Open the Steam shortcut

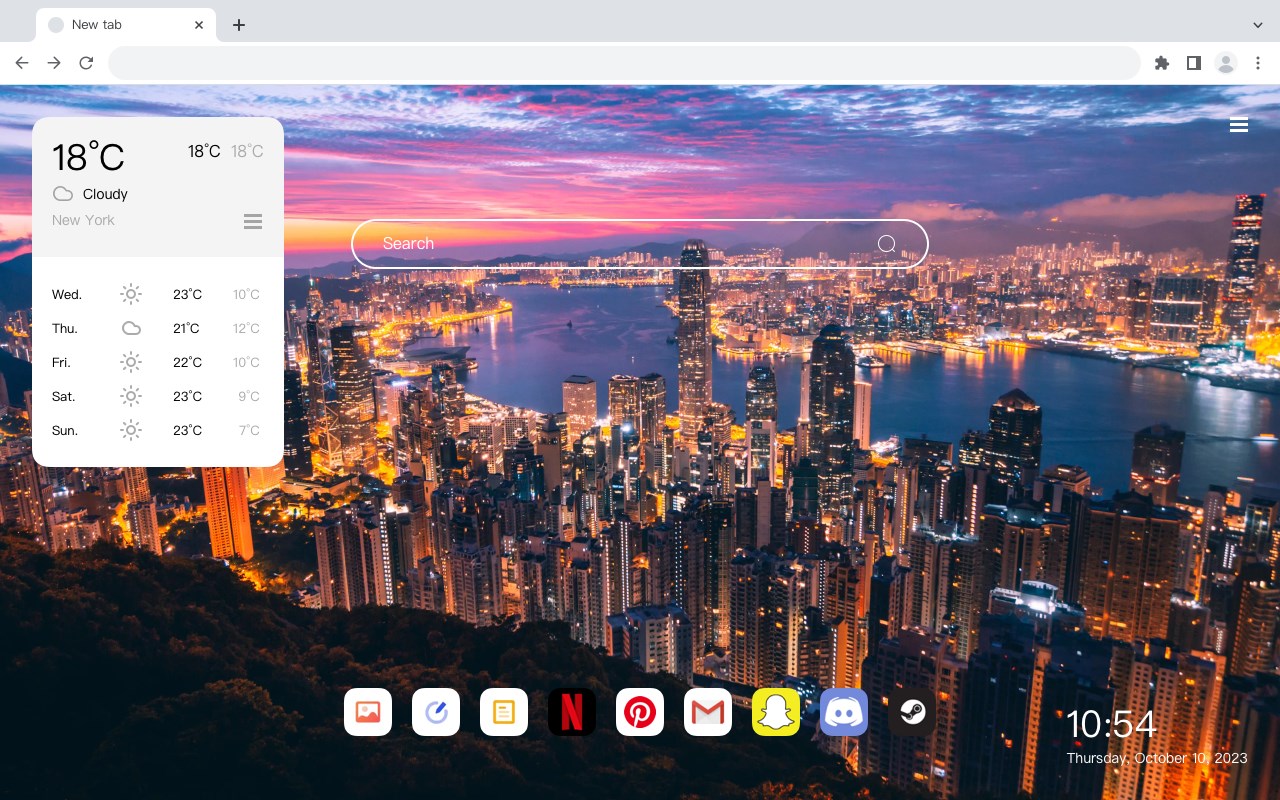click(912, 712)
